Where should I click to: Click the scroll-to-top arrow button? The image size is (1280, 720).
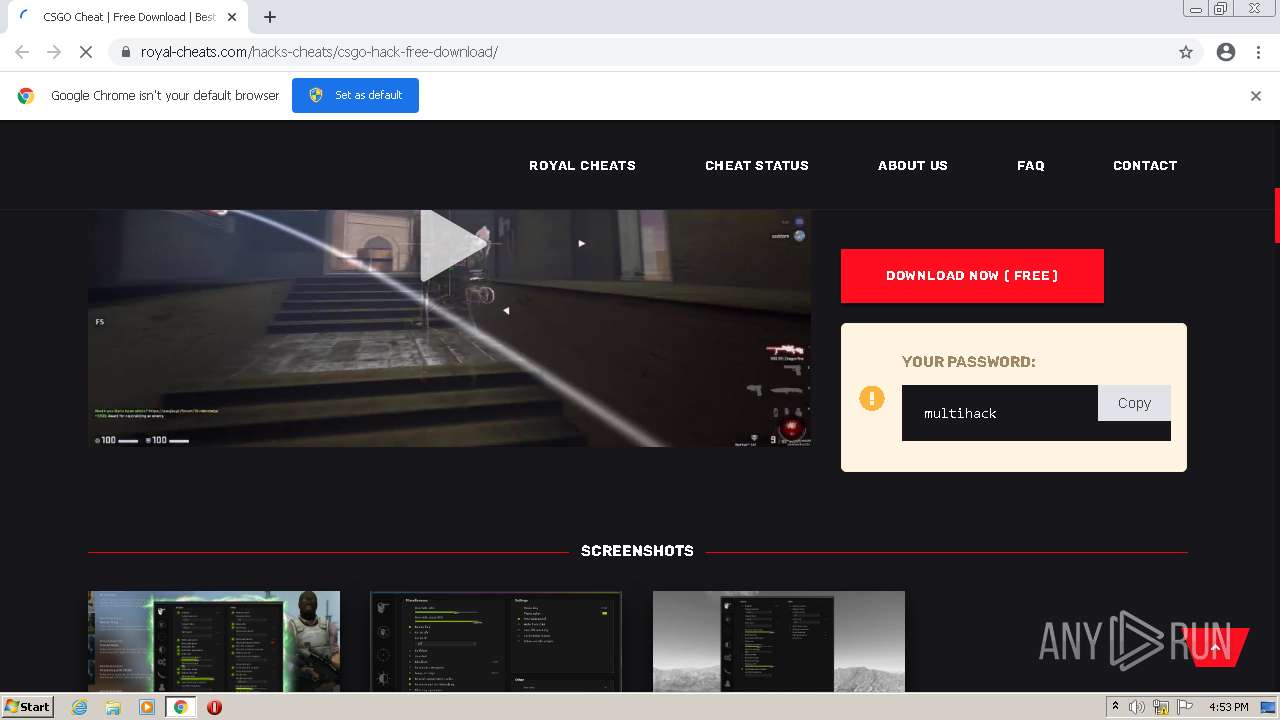(1215, 648)
